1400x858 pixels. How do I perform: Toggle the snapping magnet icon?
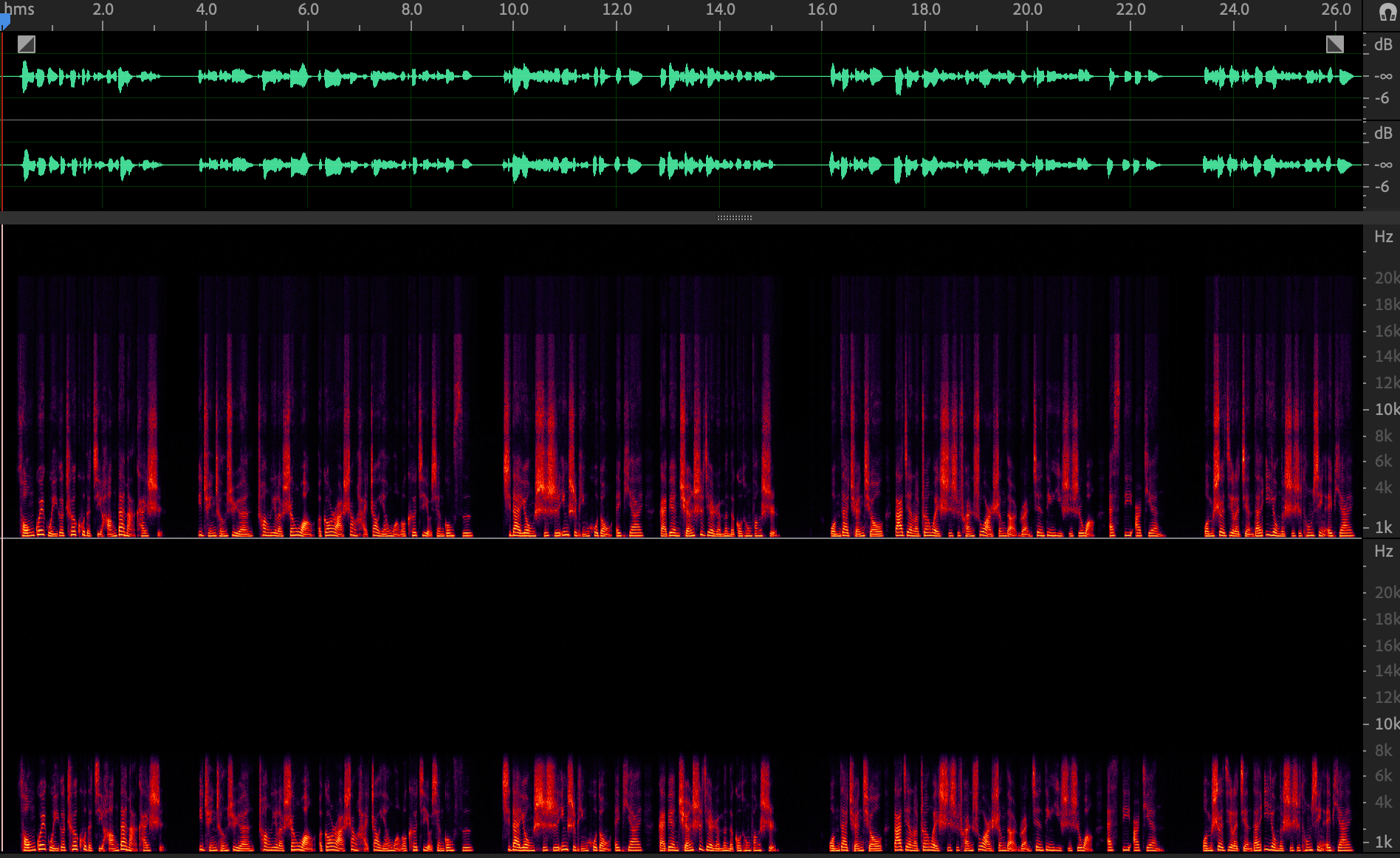[x=1387, y=13]
